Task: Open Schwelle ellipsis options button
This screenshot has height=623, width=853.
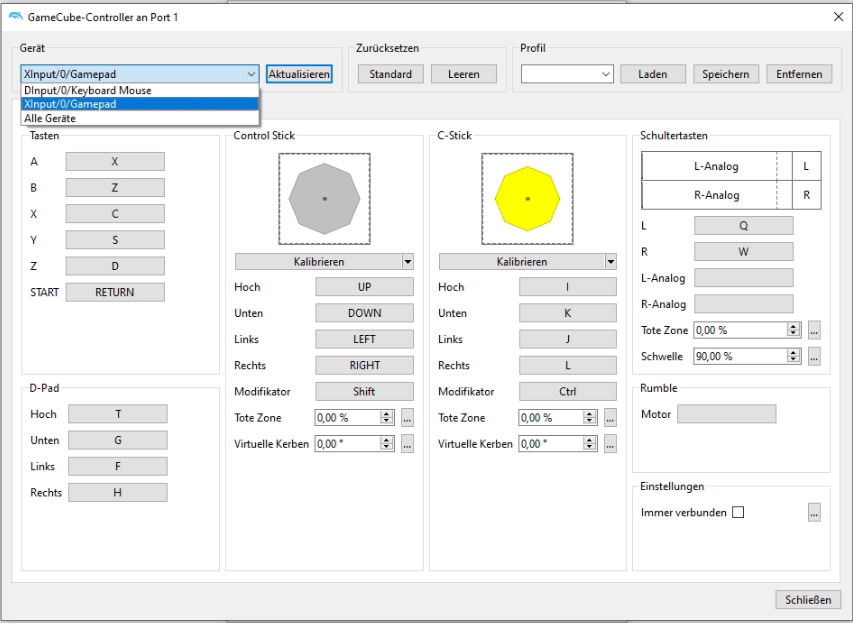Action: (814, 356)
